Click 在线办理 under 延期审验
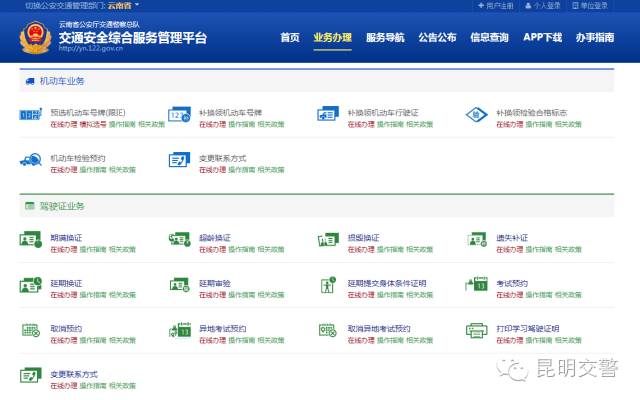Viewport: 640px width, 400px height. (212, 294)
